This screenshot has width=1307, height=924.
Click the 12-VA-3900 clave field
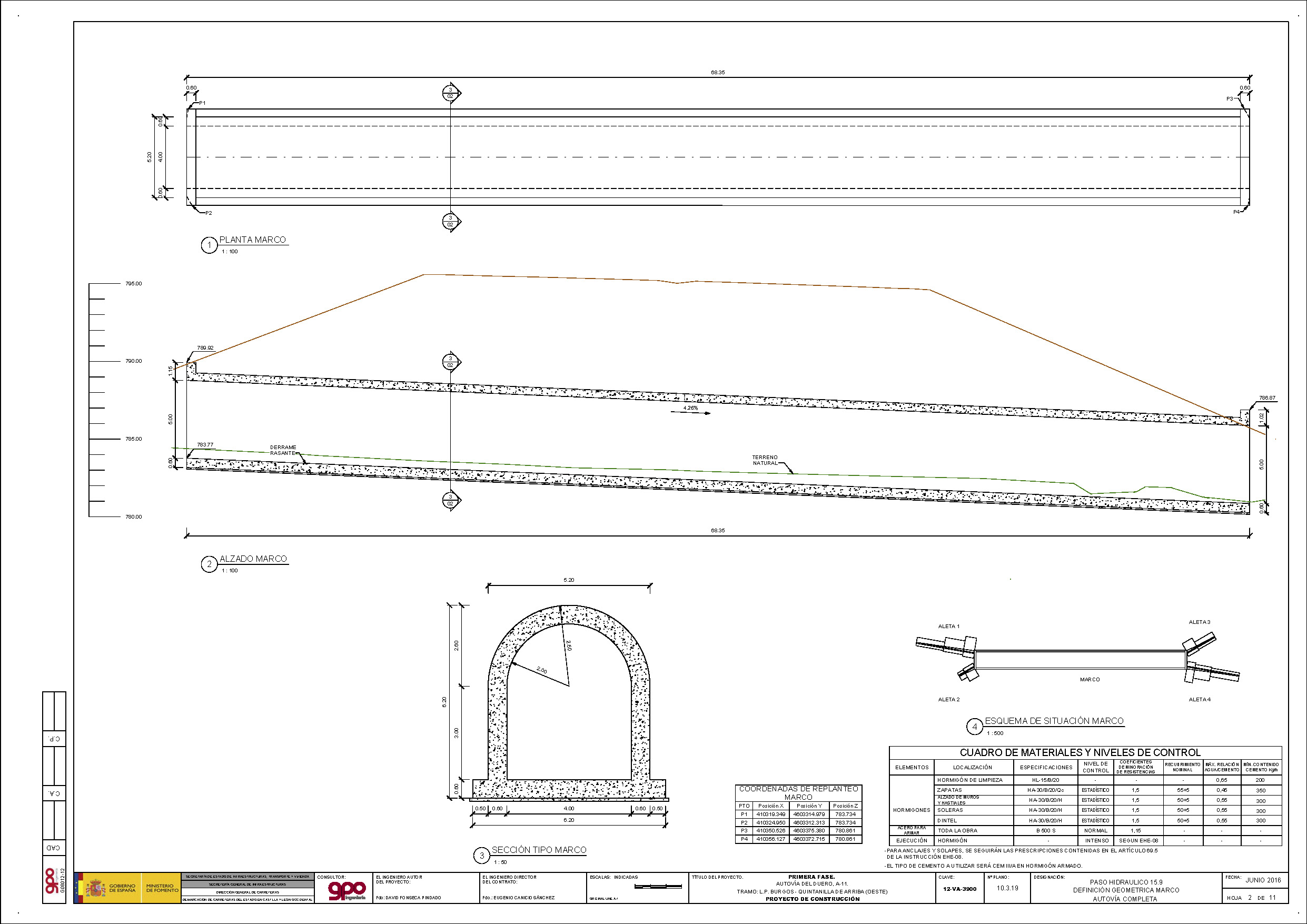pos(959,889)
